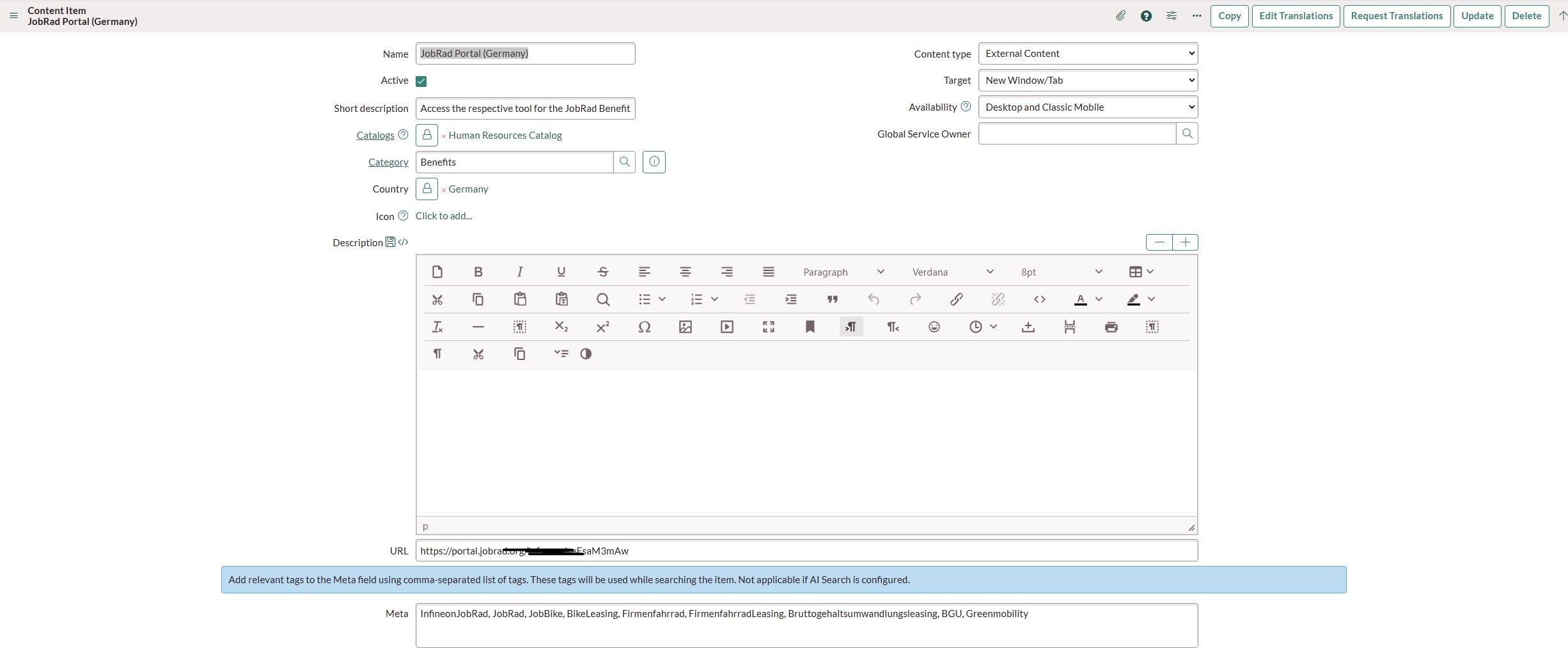Toggle Strikethrough formatting

(602, 272)
